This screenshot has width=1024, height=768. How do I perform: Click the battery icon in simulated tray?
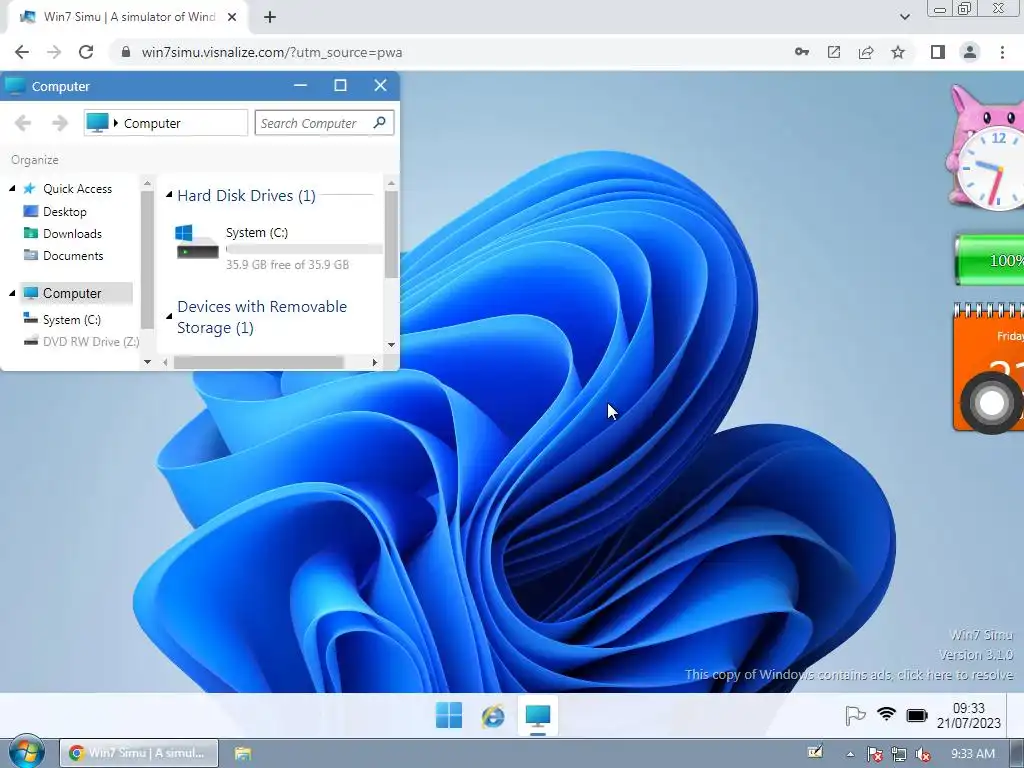tap(917, 716)
